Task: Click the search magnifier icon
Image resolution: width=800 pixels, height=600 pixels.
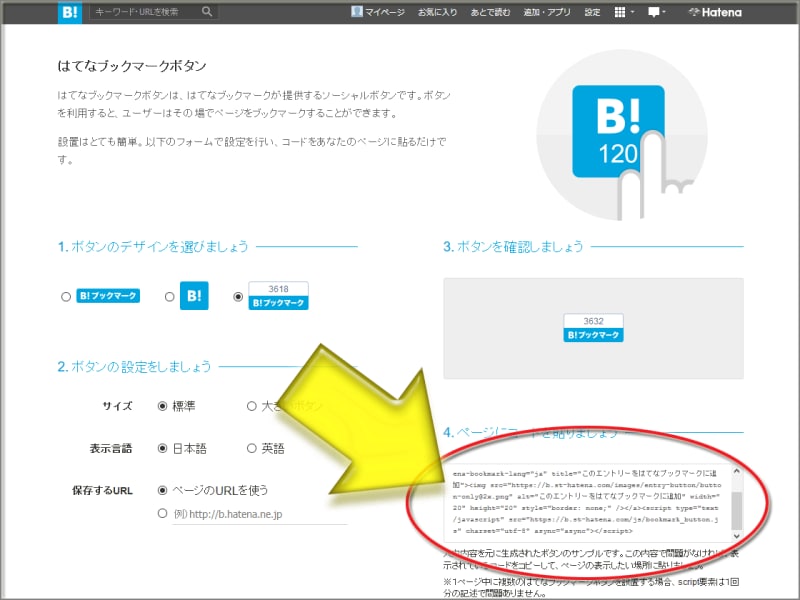Action: [x=205, y=13]
